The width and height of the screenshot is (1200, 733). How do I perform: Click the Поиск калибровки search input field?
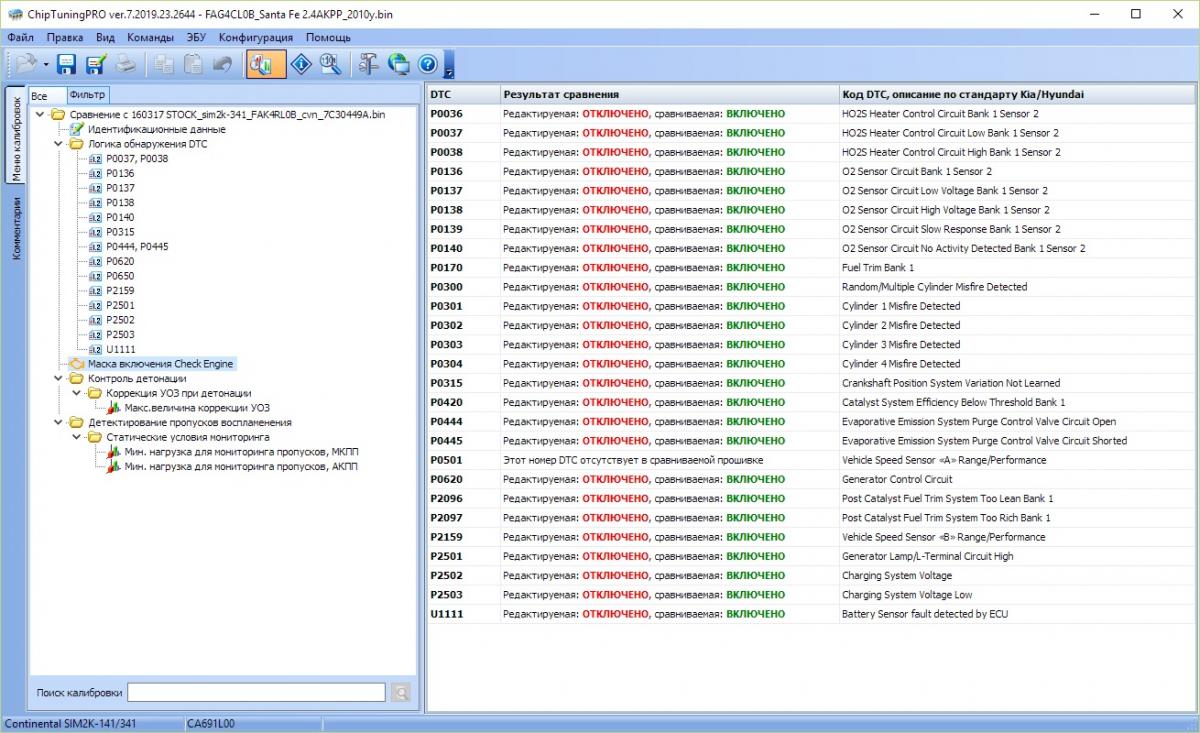pos(256,692)
